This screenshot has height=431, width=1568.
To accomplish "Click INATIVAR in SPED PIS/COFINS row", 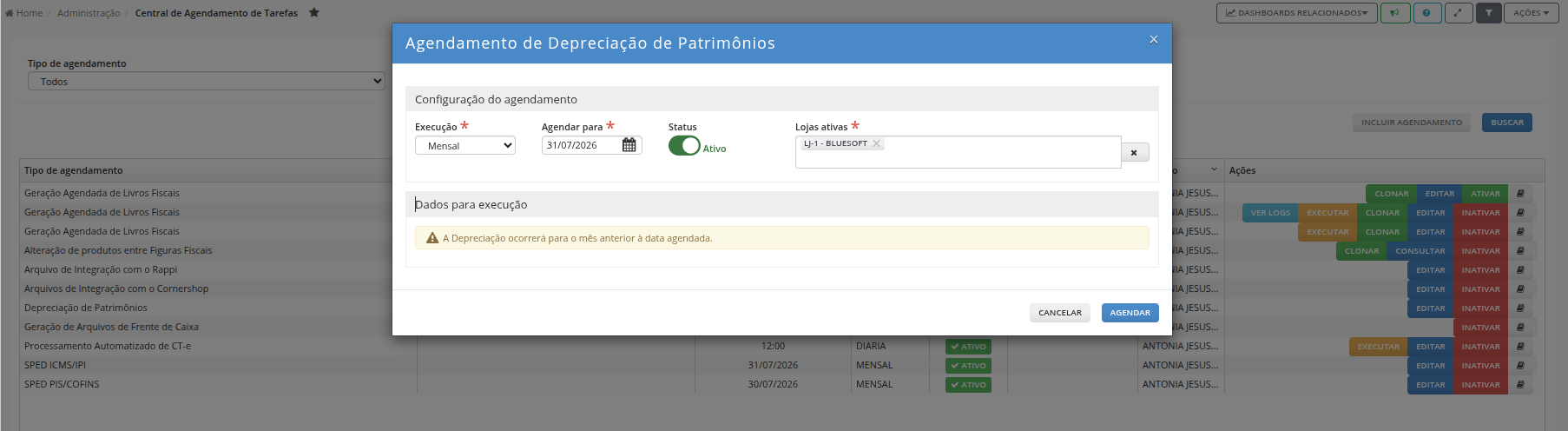I will (1481, 385).
